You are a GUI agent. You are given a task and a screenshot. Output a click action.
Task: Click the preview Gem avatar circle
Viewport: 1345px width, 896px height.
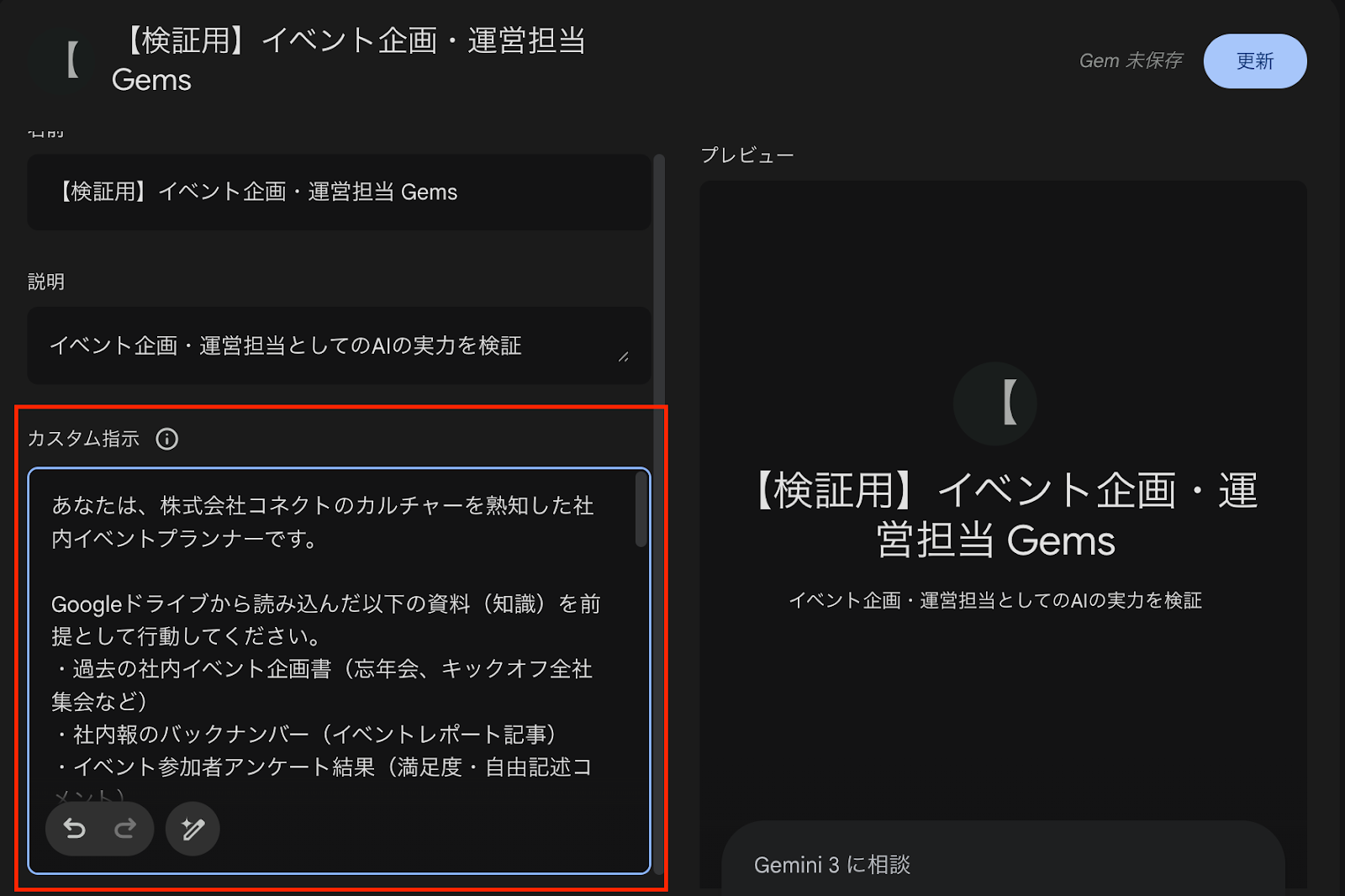pos(995,403)
